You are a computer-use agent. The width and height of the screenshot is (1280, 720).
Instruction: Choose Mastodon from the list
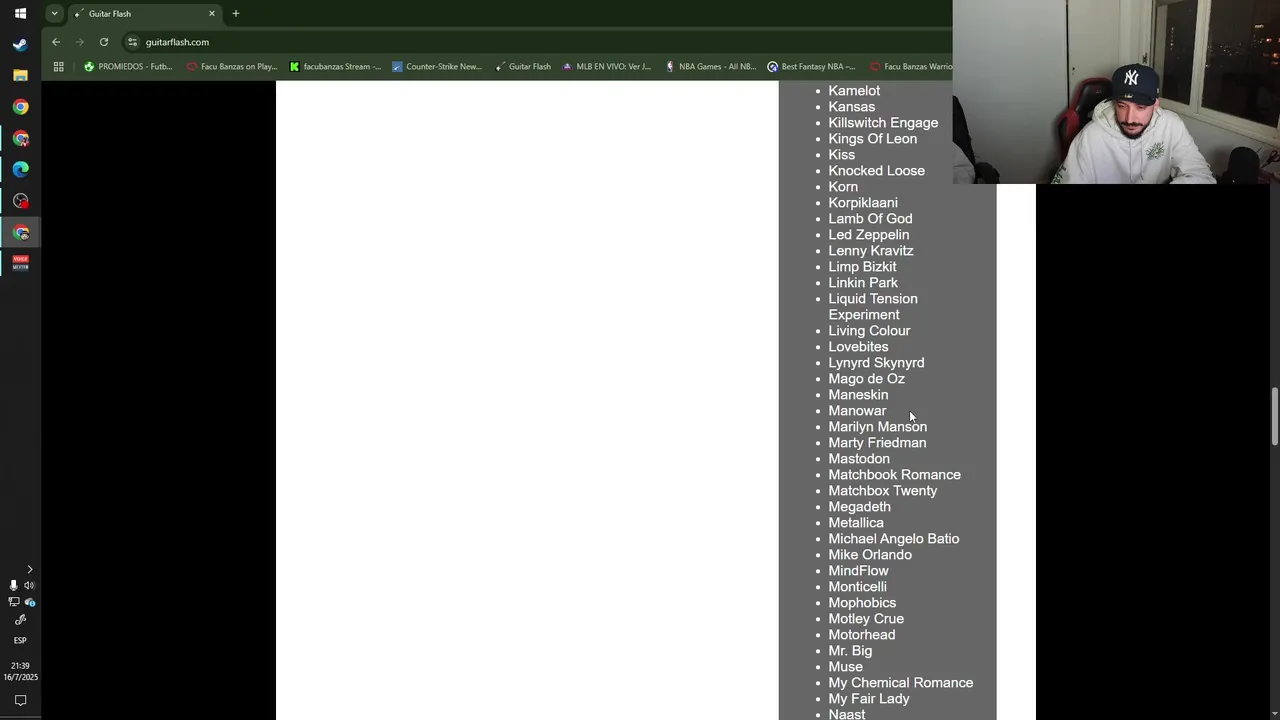click(x=859, y=459)
